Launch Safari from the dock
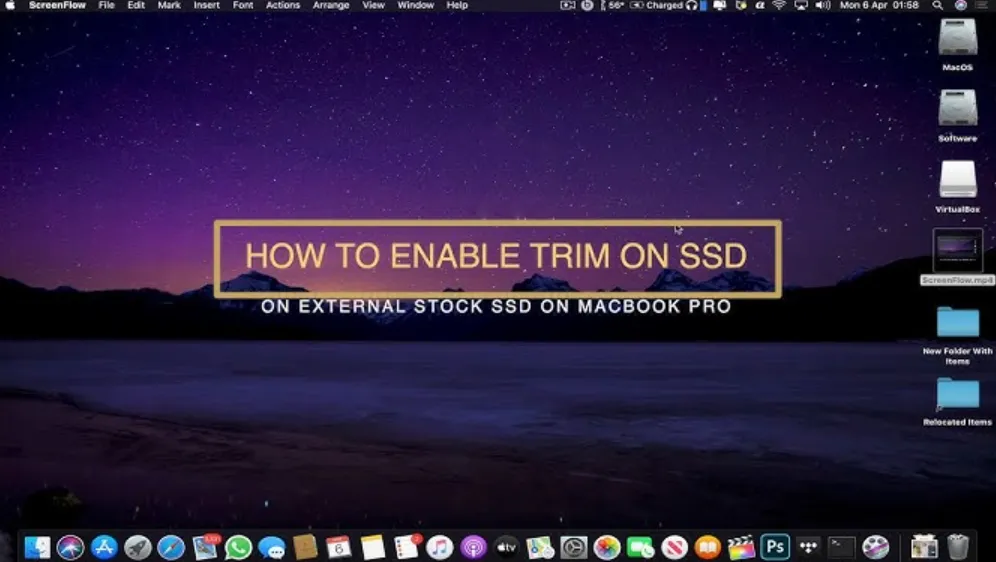This screenshot has width=996, height=562. [x=171, y=547]
